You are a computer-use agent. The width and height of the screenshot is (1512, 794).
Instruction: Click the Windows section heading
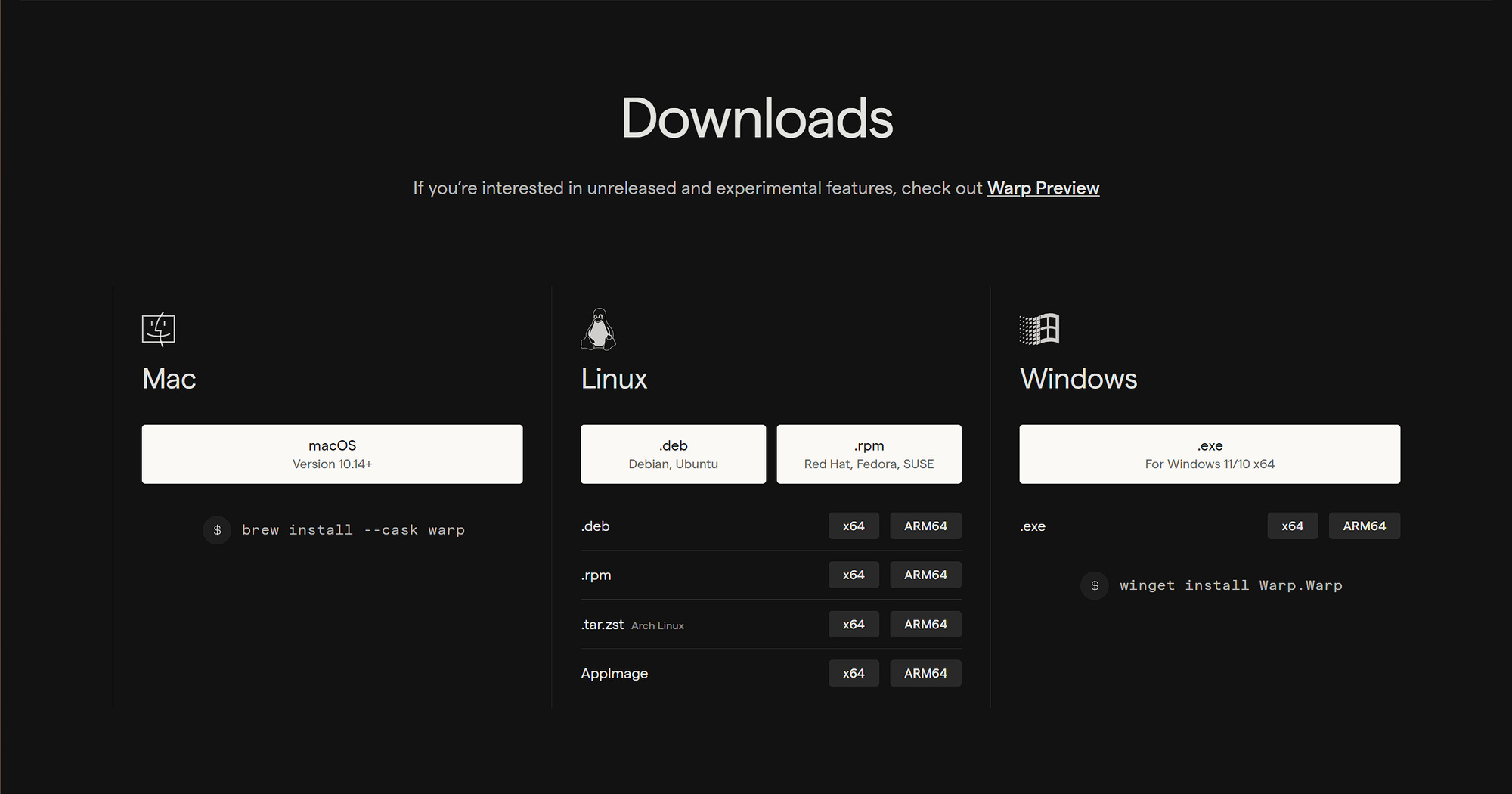1078,379
